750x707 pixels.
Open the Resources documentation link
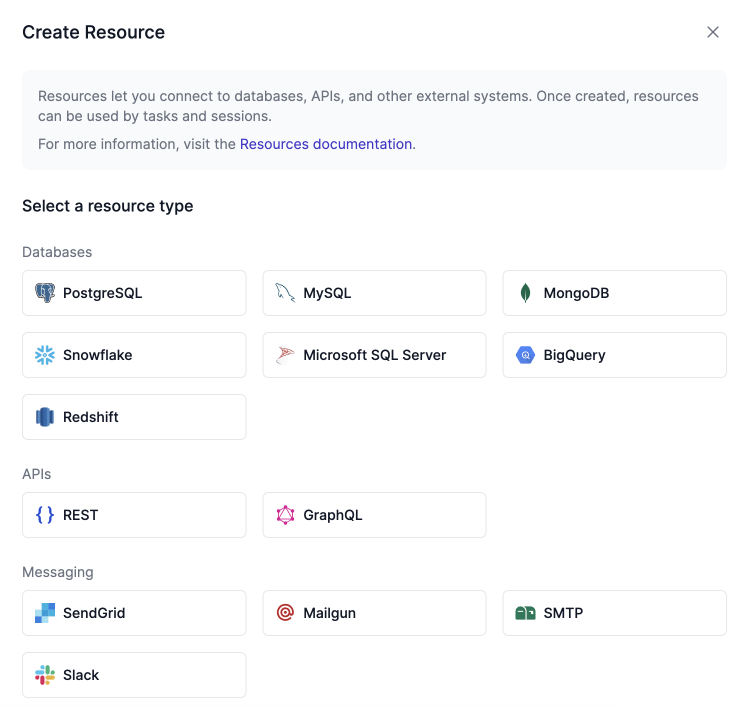[x=326, y=144]
